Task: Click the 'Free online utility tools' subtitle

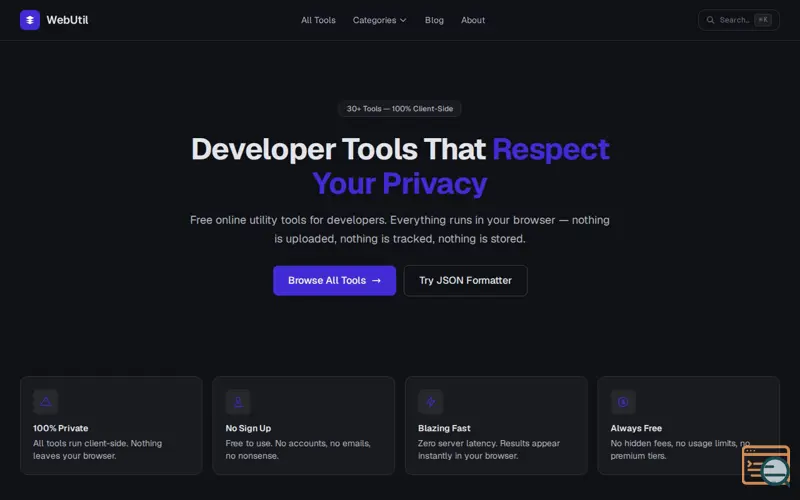Action: (x=399, y=229)
